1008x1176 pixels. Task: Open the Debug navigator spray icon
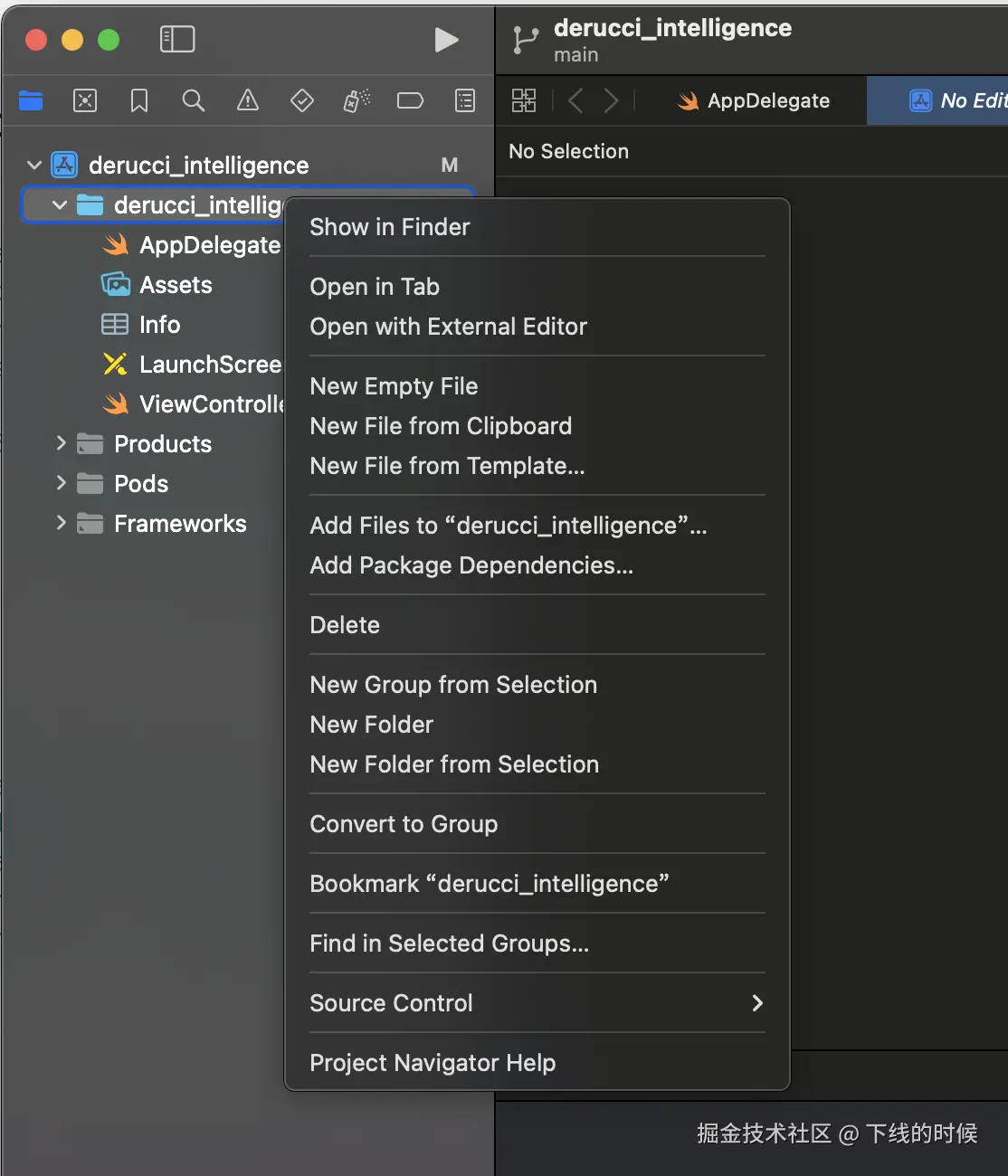pyautogui.click(x=357, y=100)
